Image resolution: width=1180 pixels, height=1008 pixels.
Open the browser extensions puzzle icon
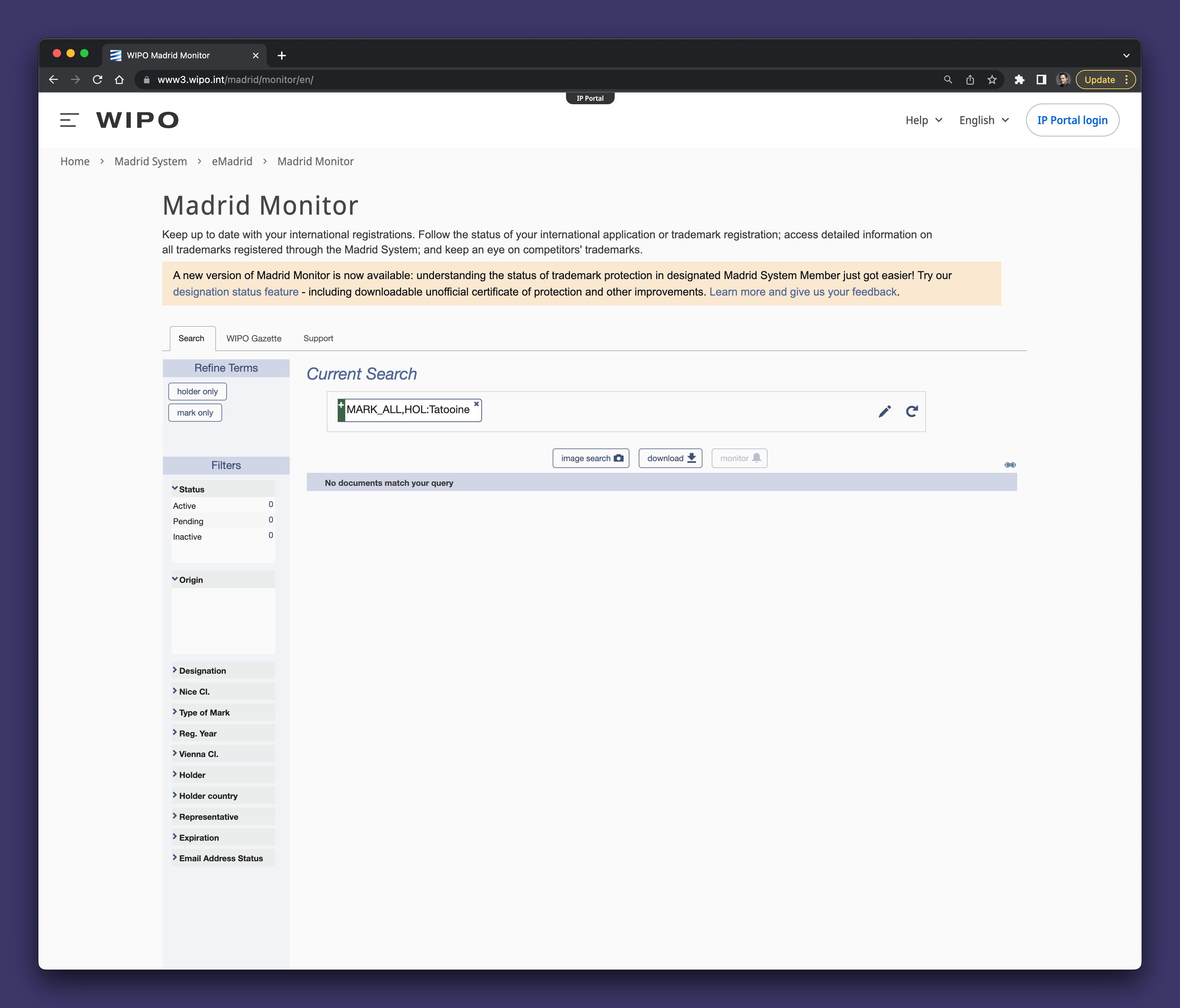pyautogui.click(x=1020, y=80)
